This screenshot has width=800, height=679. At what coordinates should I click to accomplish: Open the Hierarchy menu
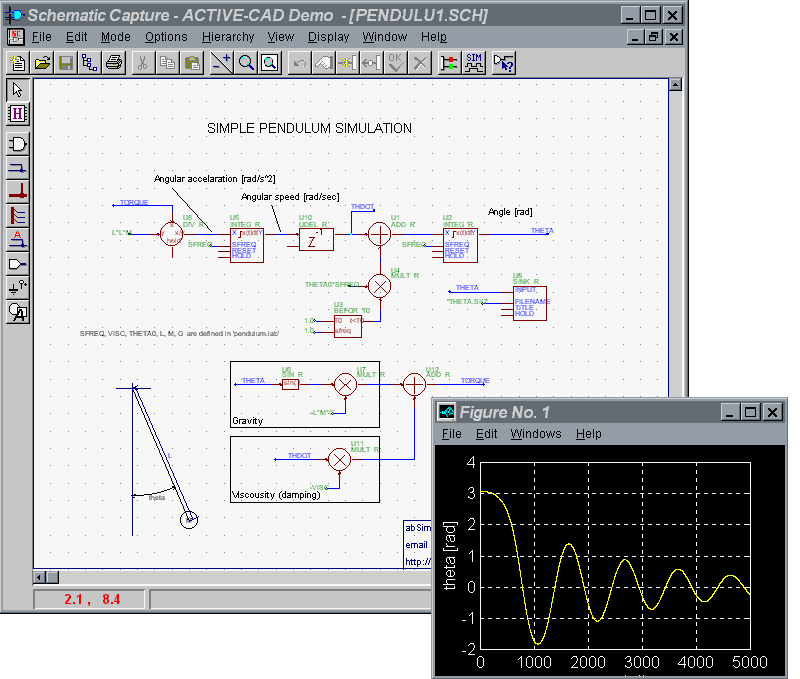(x=227, y=37)
